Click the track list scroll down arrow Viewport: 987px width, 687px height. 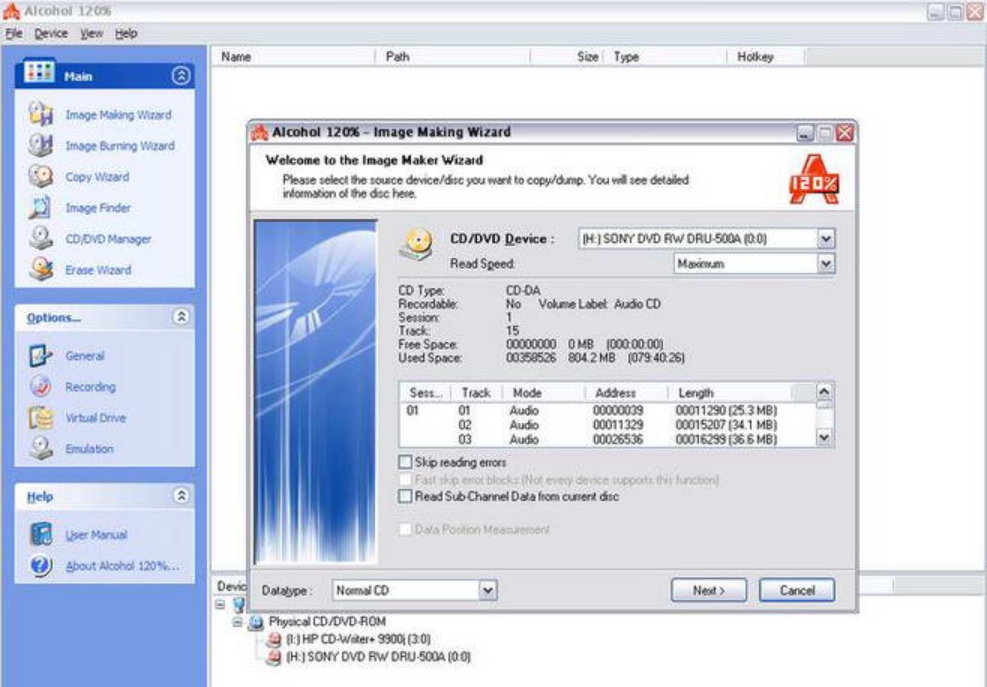[825, 438]
